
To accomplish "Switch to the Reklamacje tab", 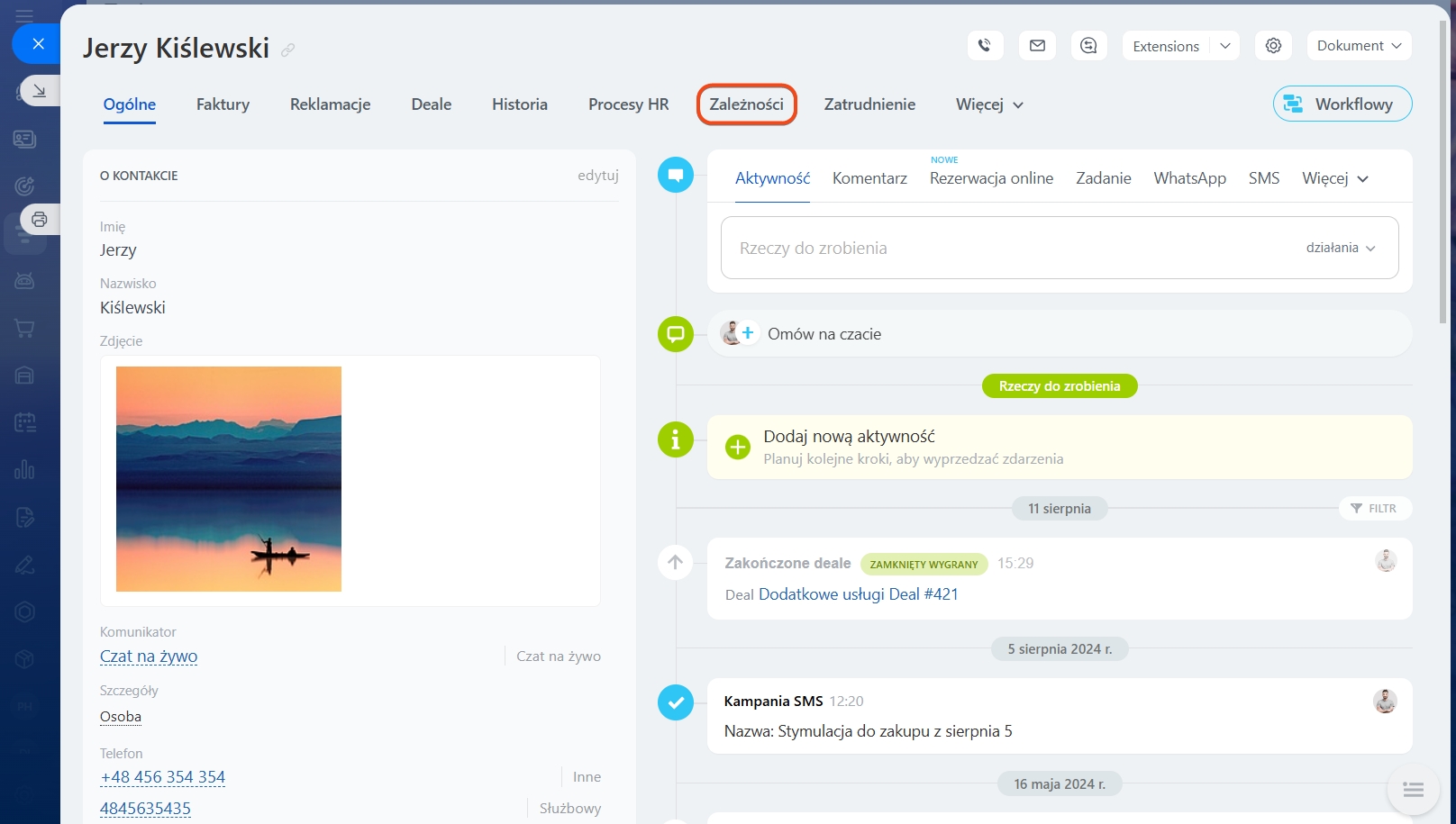I will point(330,104).
